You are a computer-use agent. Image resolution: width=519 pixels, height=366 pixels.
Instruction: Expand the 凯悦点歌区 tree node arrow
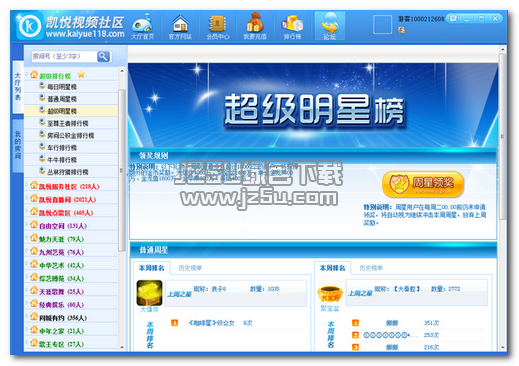[x=27, y=211]
